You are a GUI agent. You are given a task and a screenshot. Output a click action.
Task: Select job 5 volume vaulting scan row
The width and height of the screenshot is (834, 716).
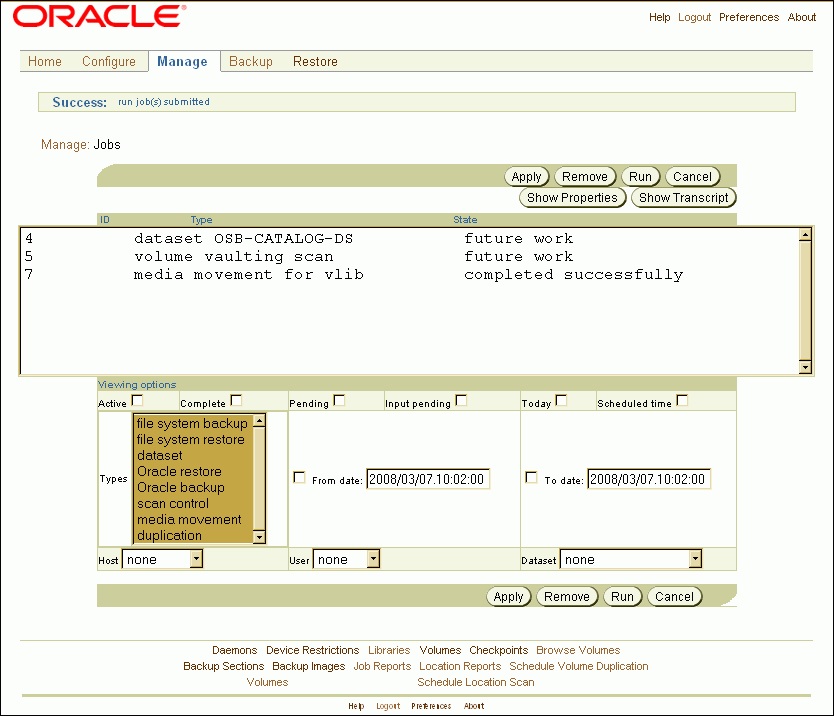pos(409,256)
